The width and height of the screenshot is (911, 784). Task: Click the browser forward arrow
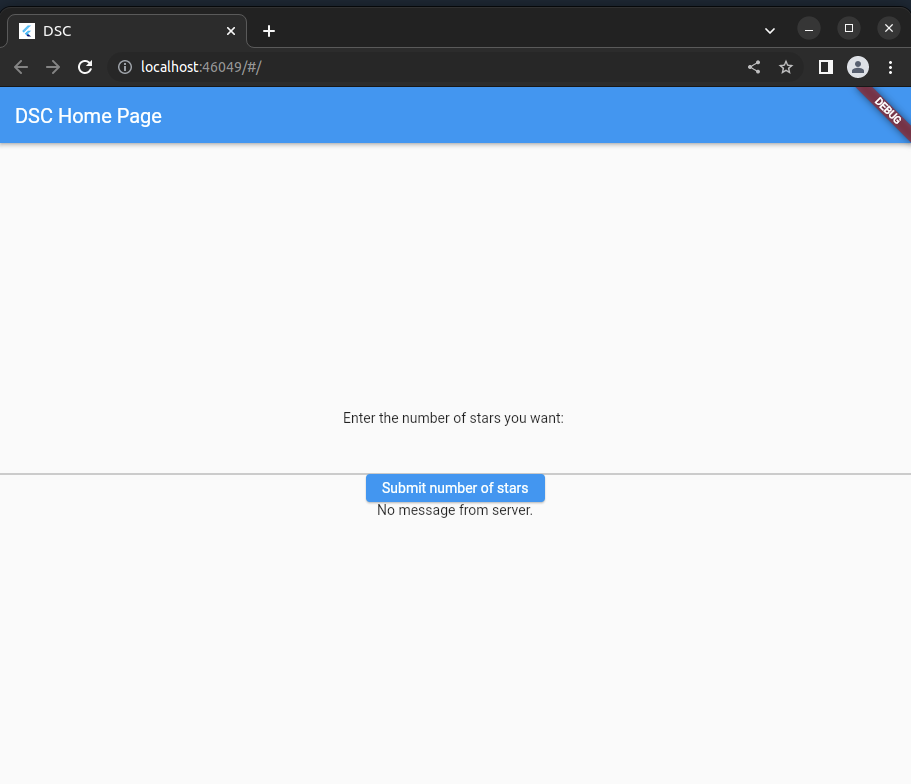53,67
